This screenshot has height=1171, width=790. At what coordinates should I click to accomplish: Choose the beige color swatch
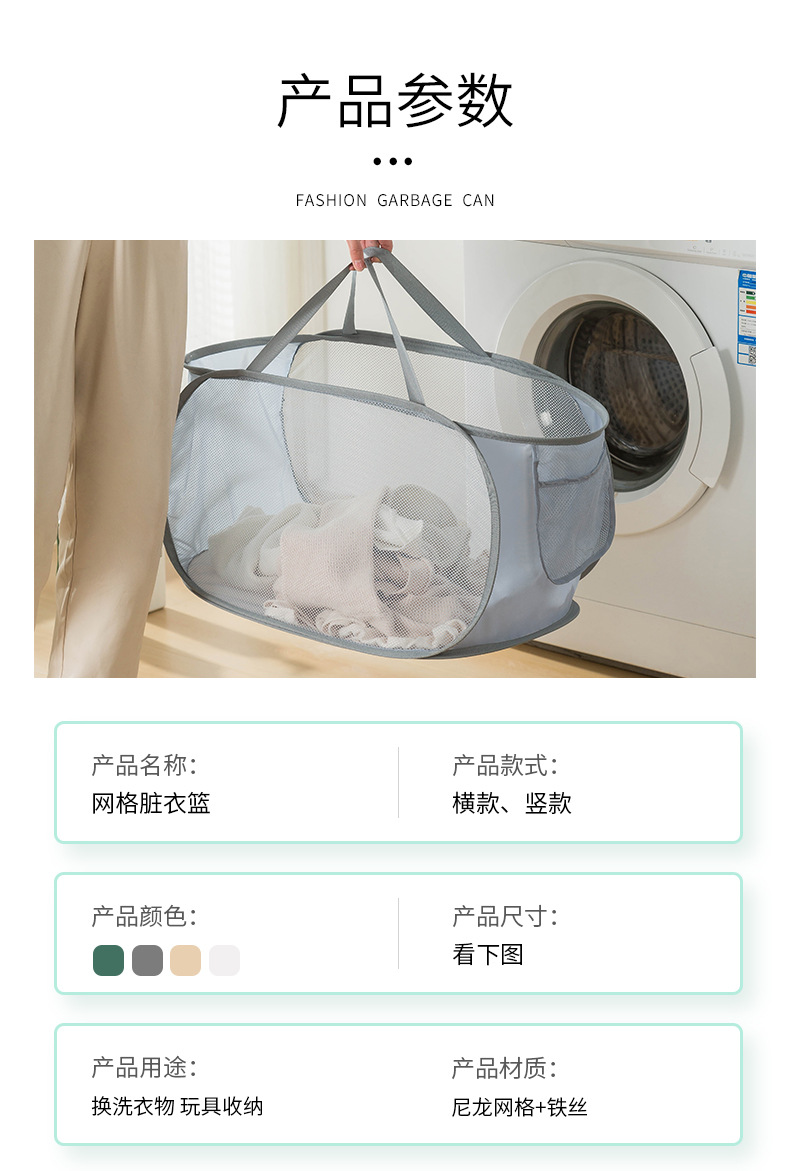pyautogui.click(x=185, y=960)
